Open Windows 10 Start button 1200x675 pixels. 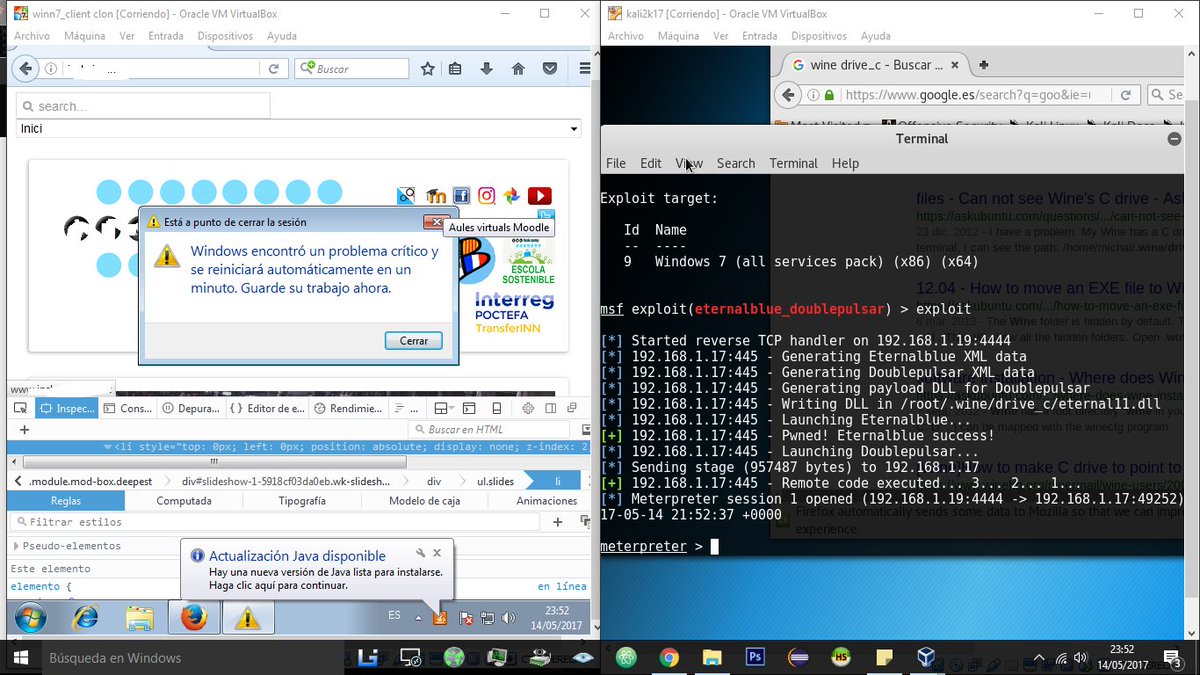coord(20,658)
